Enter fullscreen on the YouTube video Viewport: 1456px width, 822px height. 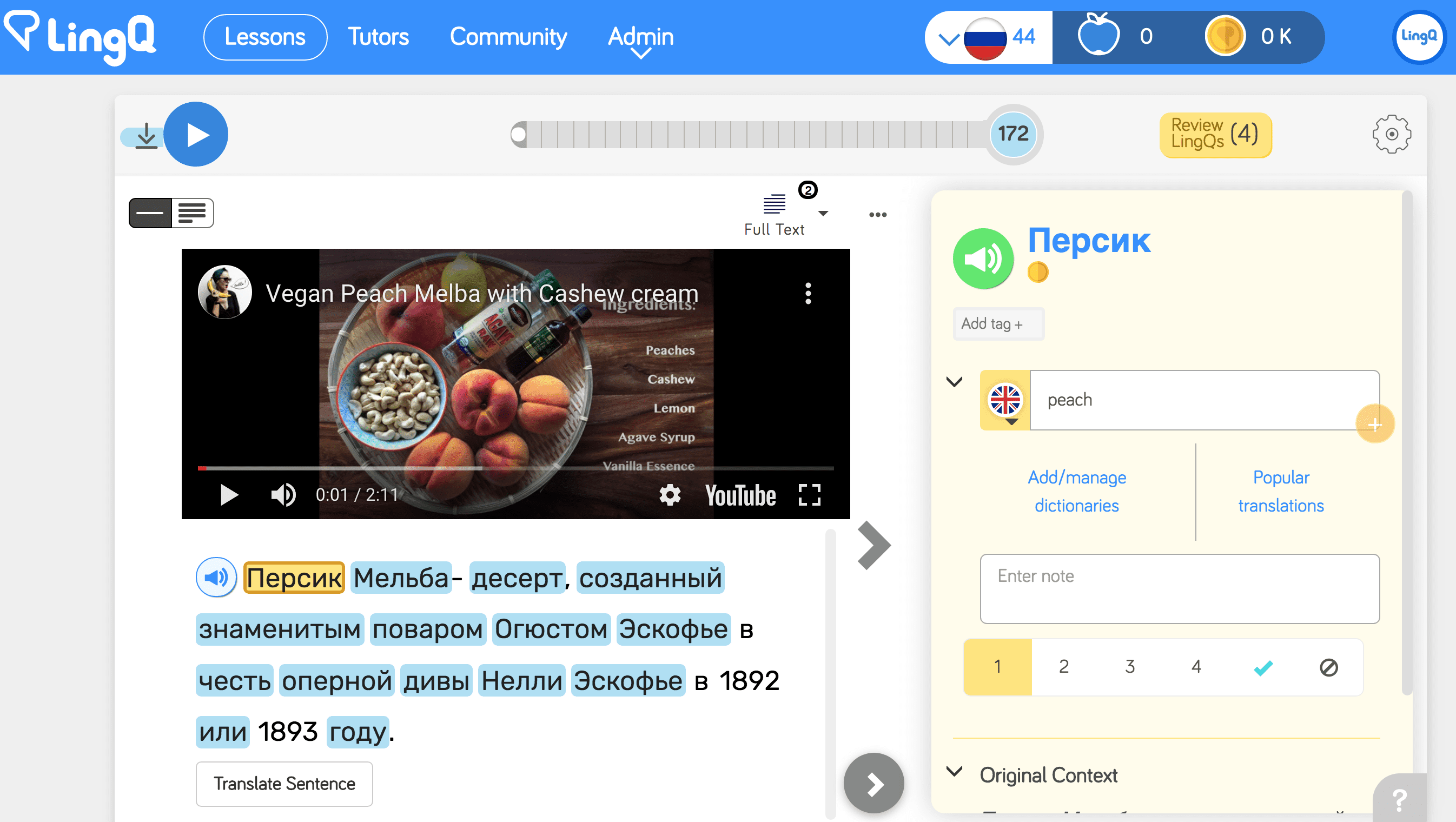click(x=809, y=495)
